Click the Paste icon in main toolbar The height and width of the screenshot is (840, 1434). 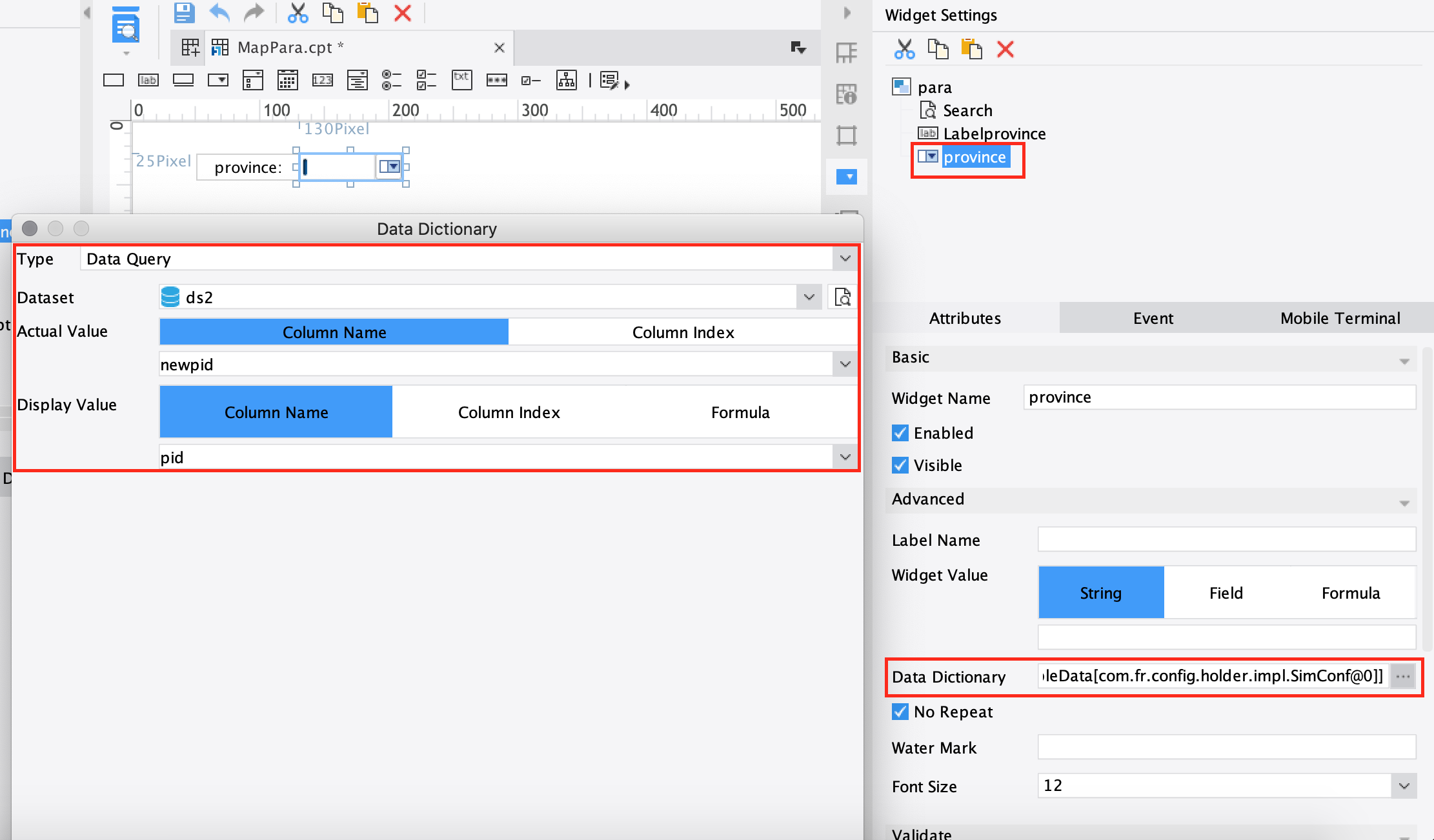(x=368, y=12)
